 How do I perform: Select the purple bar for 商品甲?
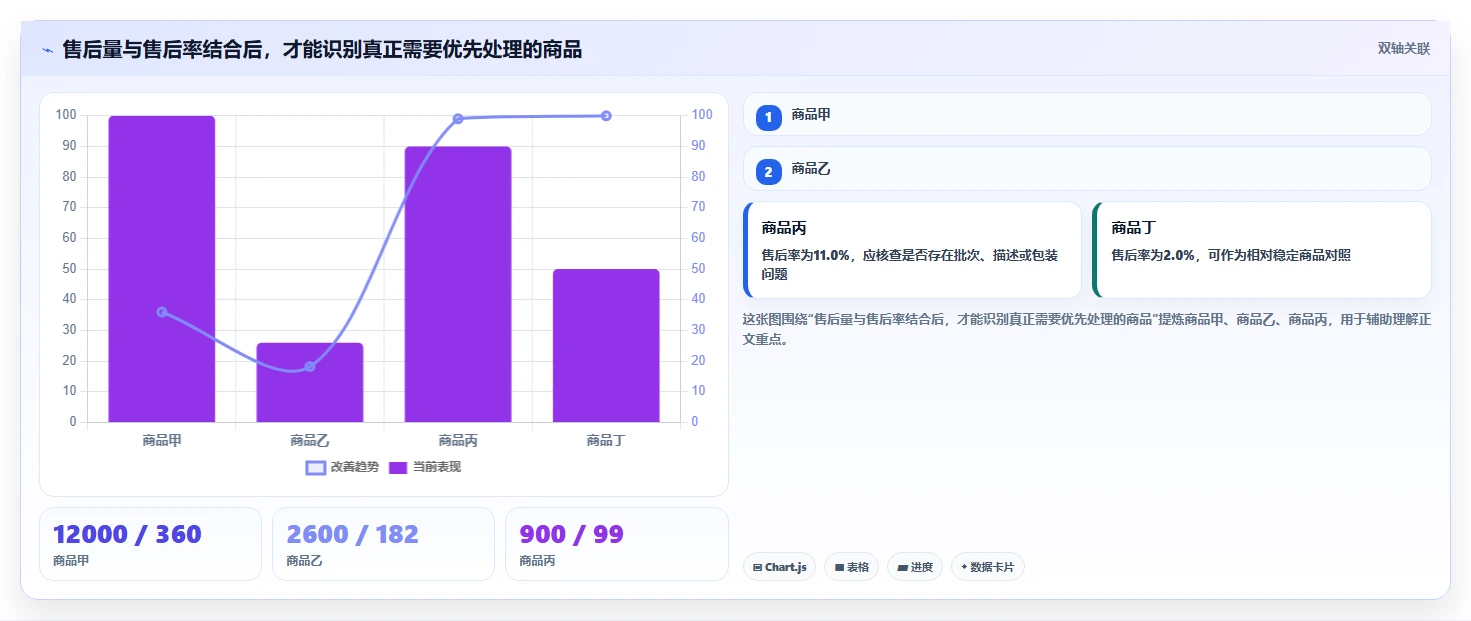162,269
